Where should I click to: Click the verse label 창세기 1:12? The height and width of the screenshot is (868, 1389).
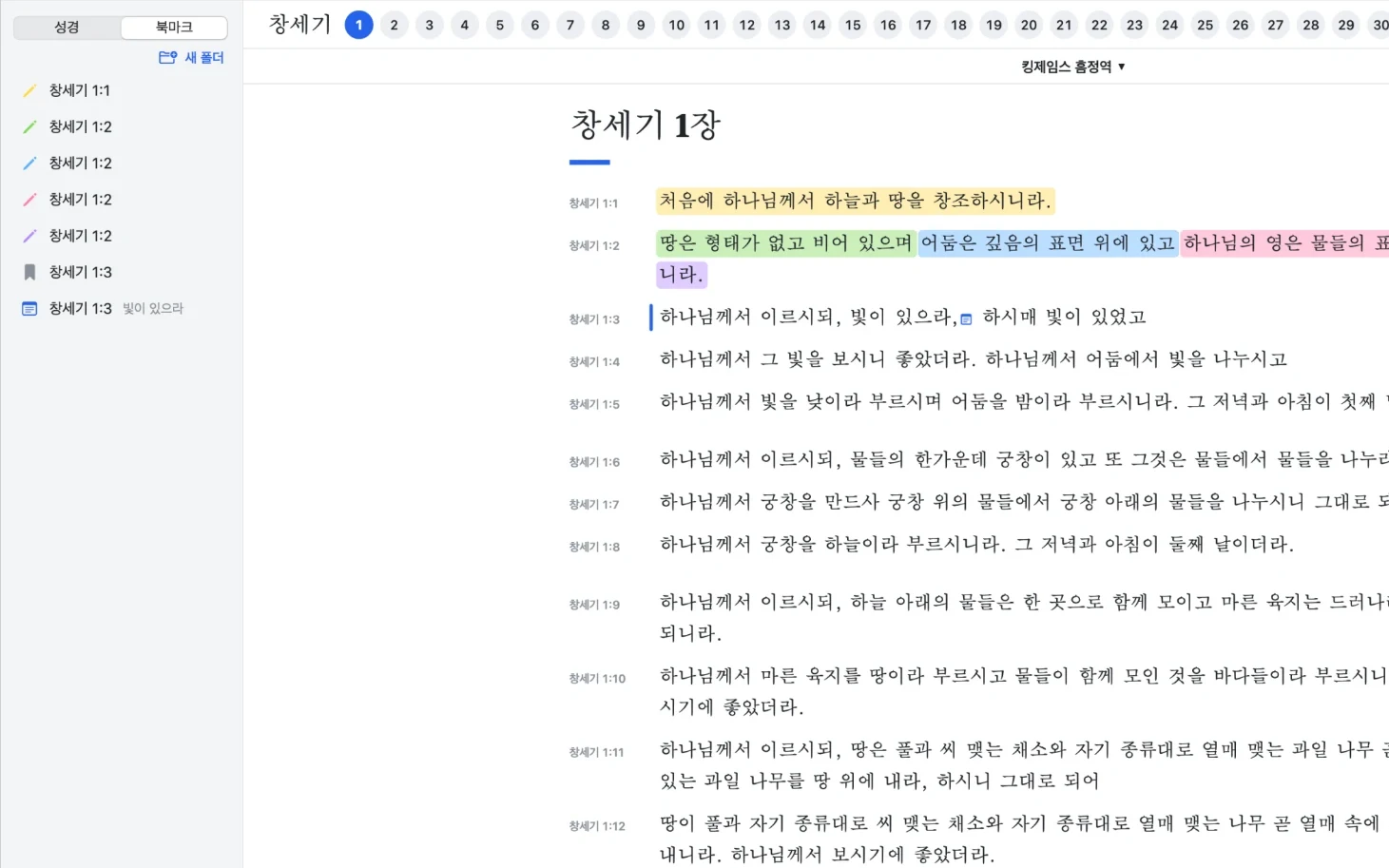(597, 826)
